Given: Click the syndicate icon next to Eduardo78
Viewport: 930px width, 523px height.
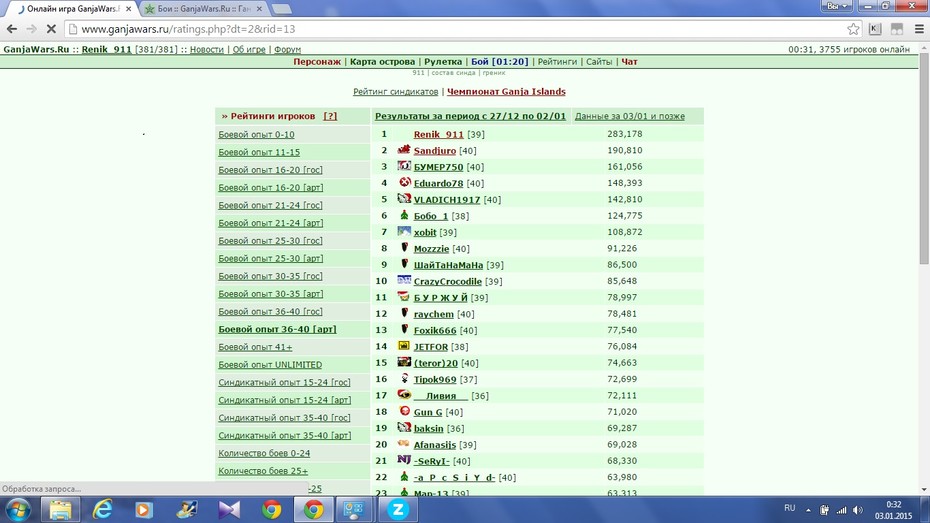Looking at the screenshot, I should pyautogui.click(x=405, y=182).
